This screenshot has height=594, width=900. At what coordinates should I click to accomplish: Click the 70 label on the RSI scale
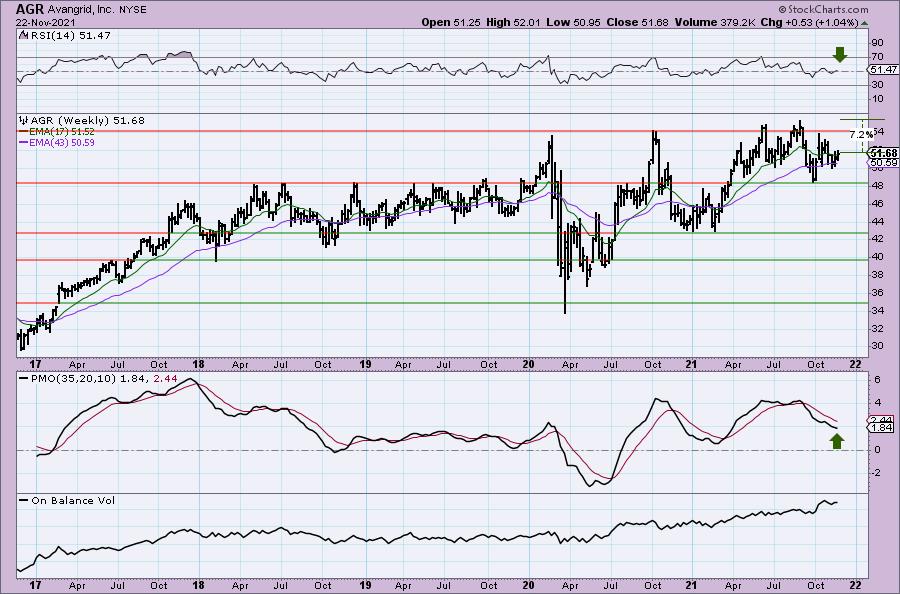click(877, 57)
